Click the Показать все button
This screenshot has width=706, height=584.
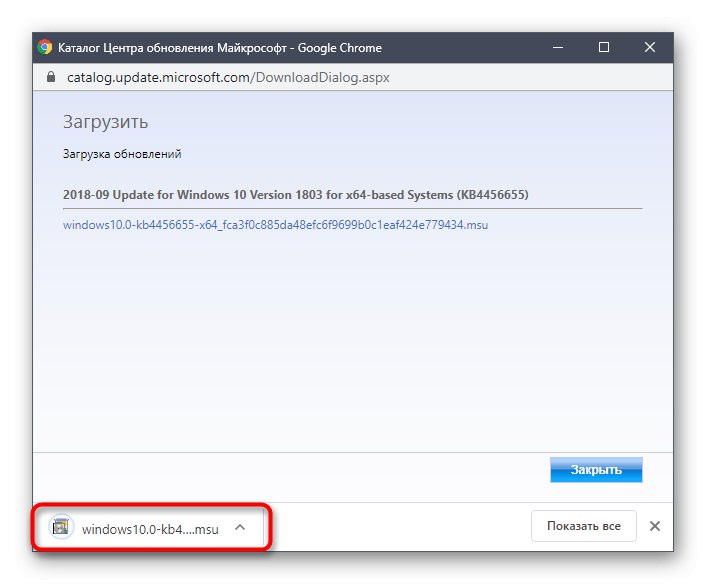point(583,526)
